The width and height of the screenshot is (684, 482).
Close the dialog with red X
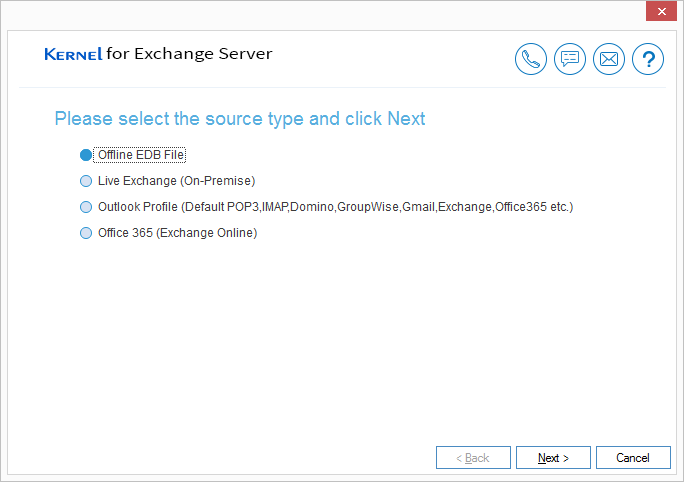tap(661, 11)
